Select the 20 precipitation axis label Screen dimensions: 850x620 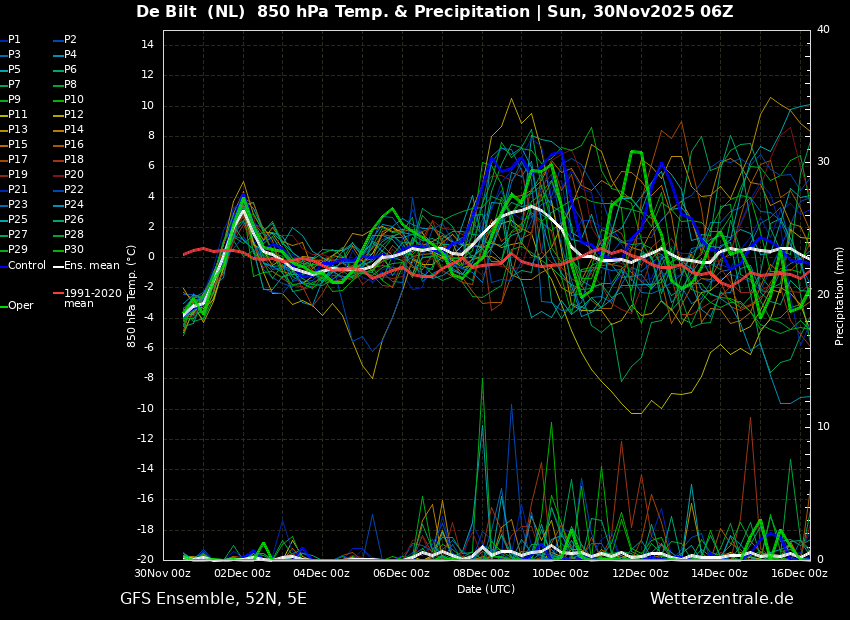(823, 294)
